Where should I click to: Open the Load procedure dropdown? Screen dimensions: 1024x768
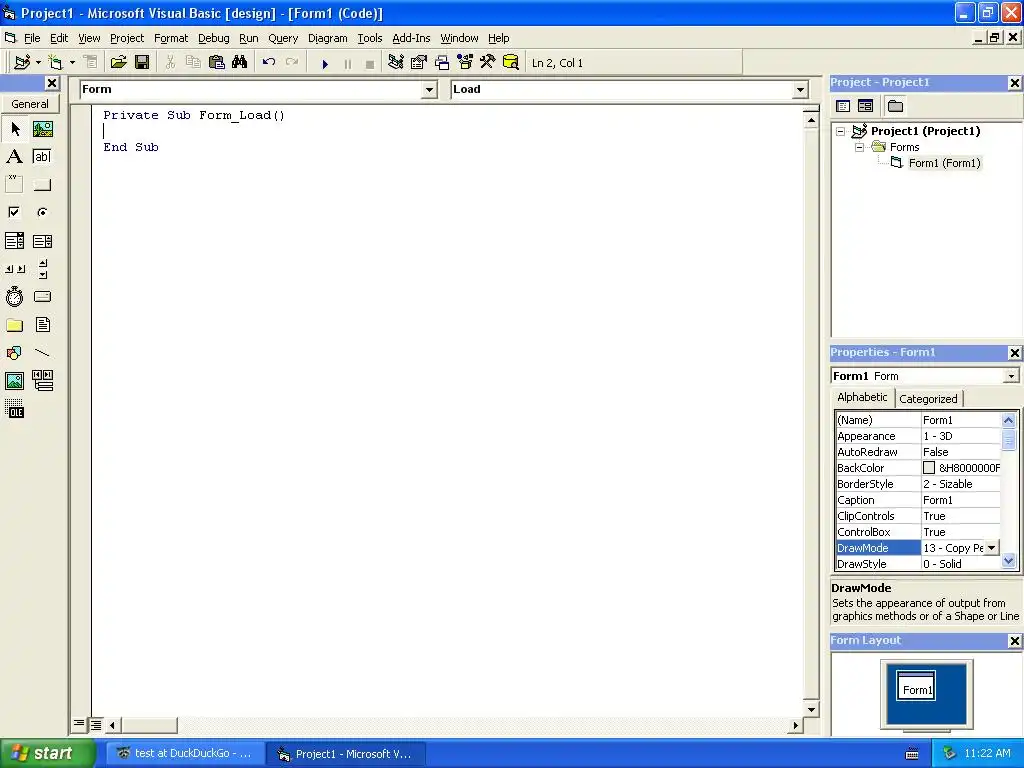point(801,89)
